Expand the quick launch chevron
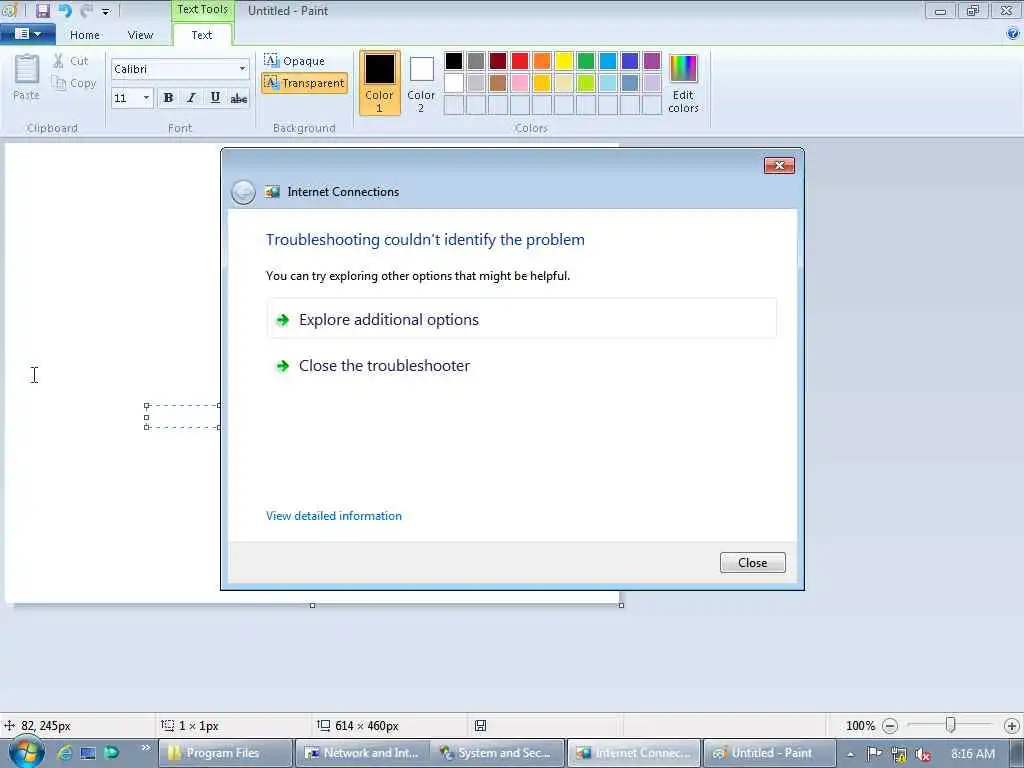1024x768 pixels. [x=146, y=748]
